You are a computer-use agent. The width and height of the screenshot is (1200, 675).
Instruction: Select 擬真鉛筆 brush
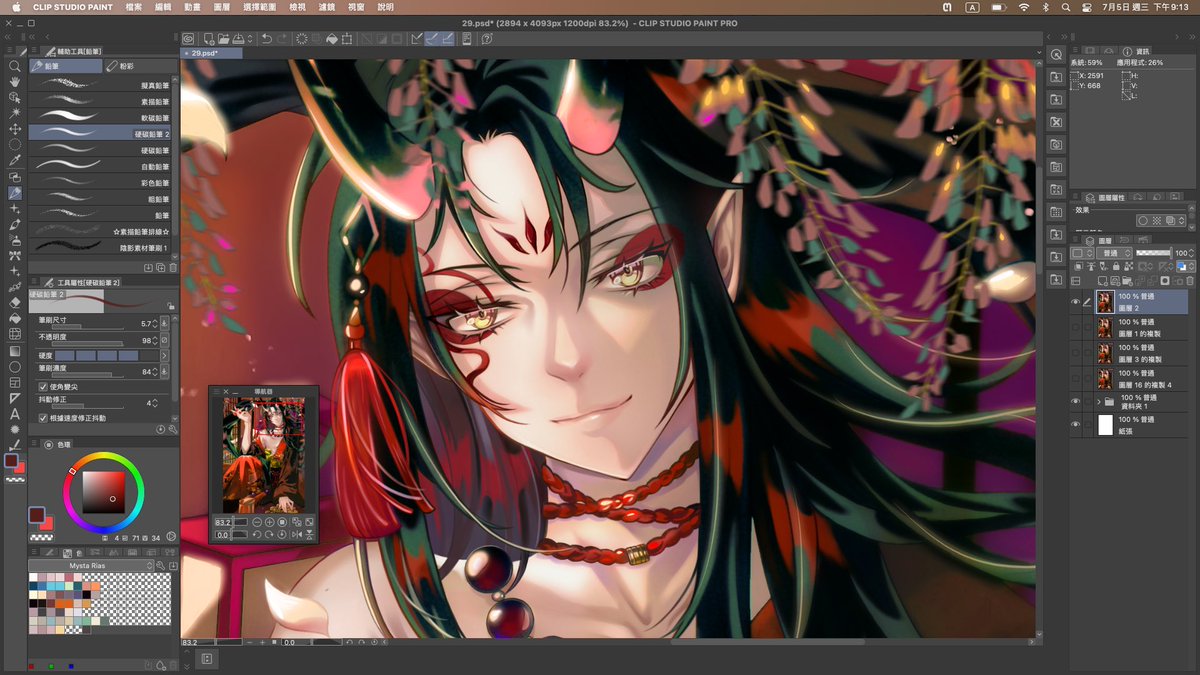[100, 86]
